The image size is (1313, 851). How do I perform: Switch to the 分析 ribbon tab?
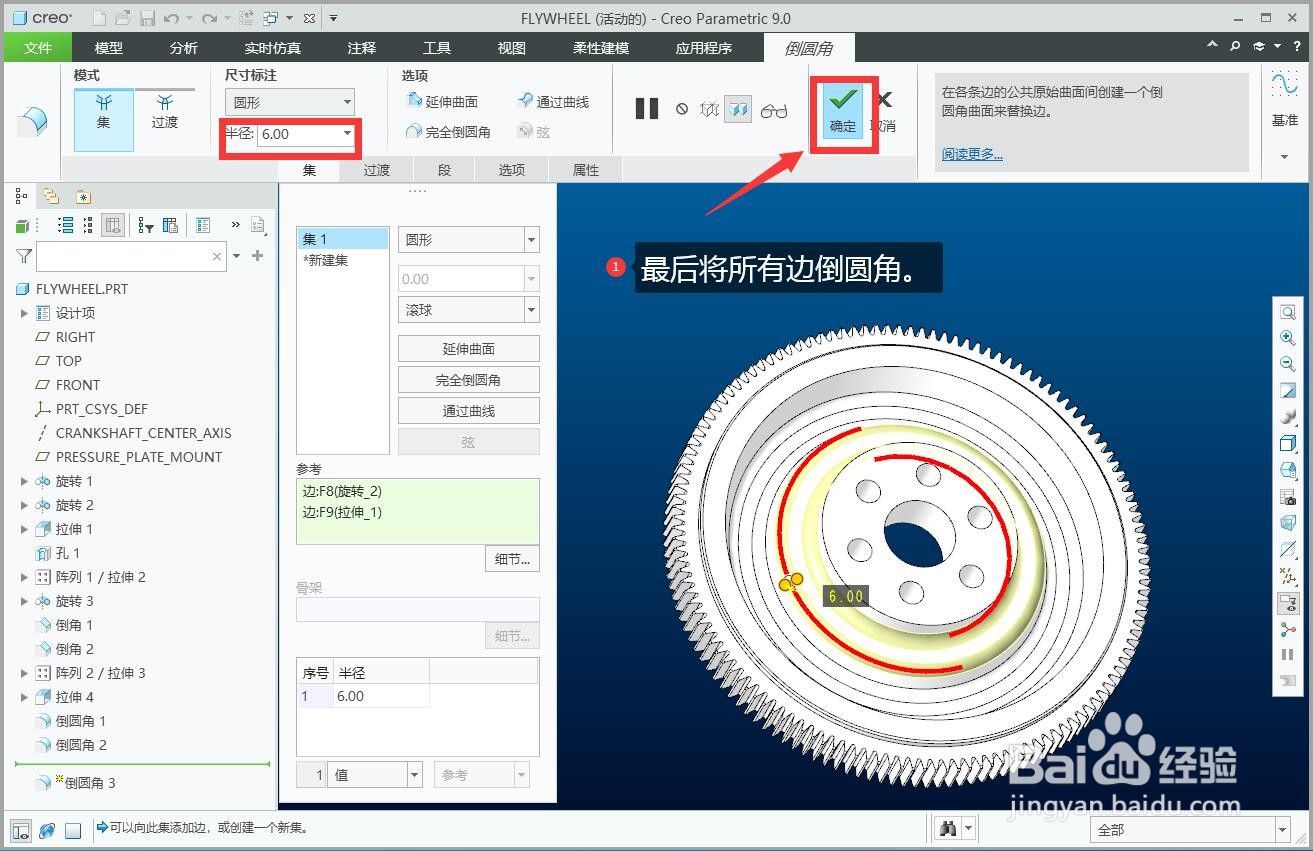tap(184, 47)
